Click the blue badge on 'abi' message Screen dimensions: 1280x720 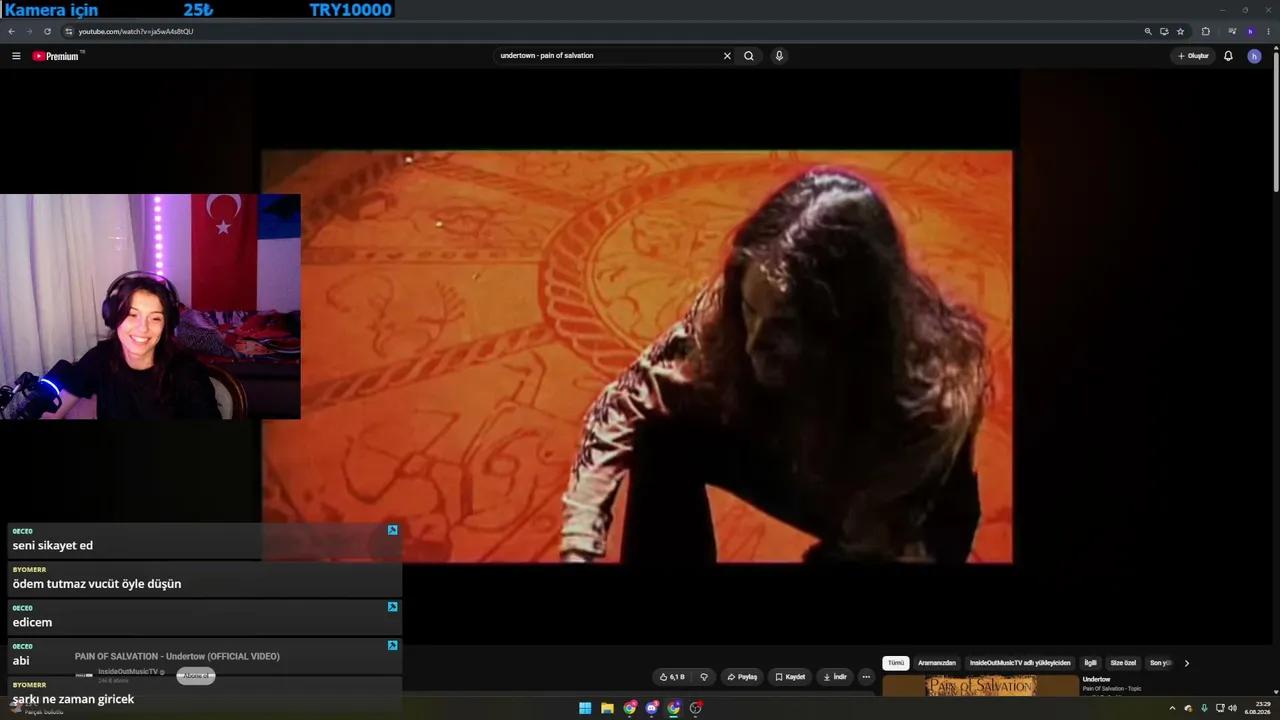click(393, 645)
